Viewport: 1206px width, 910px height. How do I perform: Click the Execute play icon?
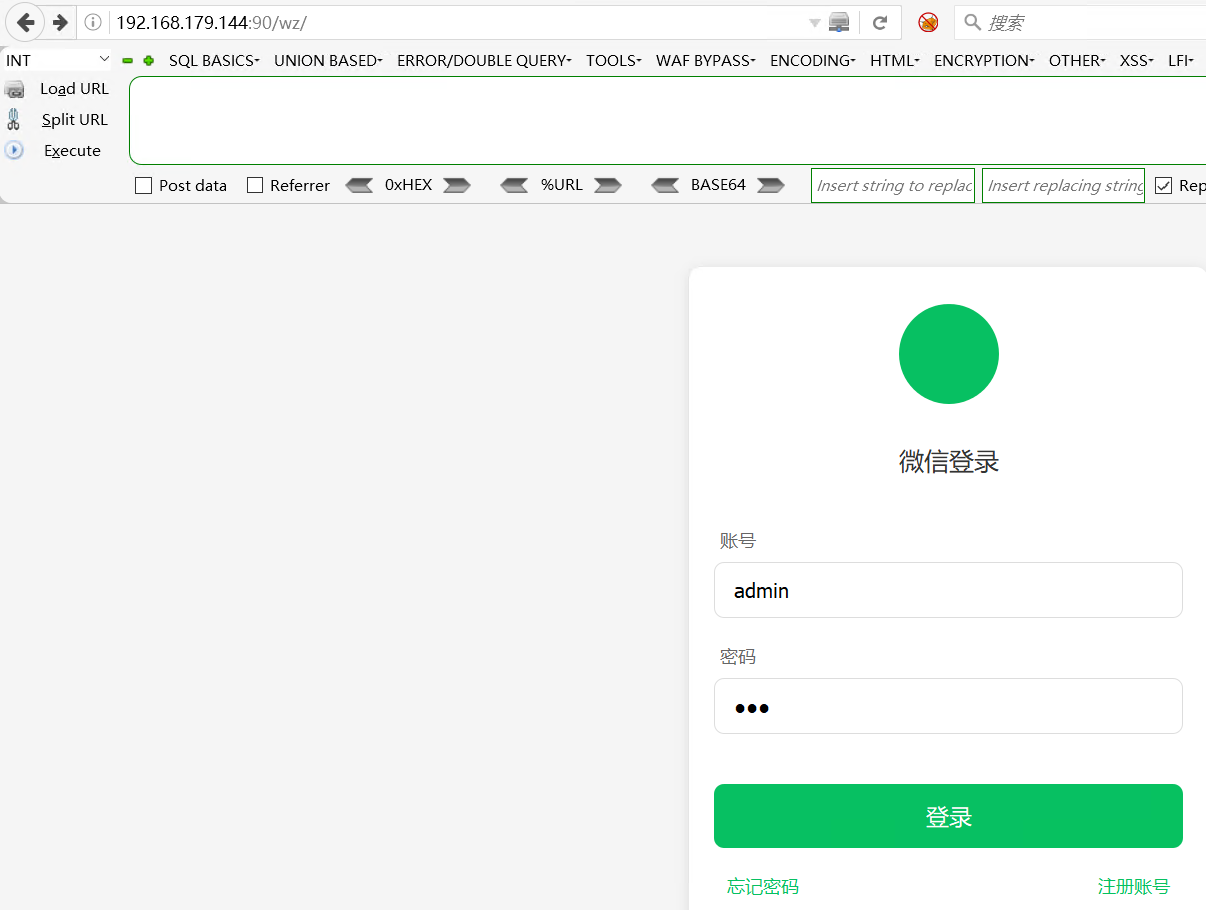pyautogui.click(x=14, y=150)
